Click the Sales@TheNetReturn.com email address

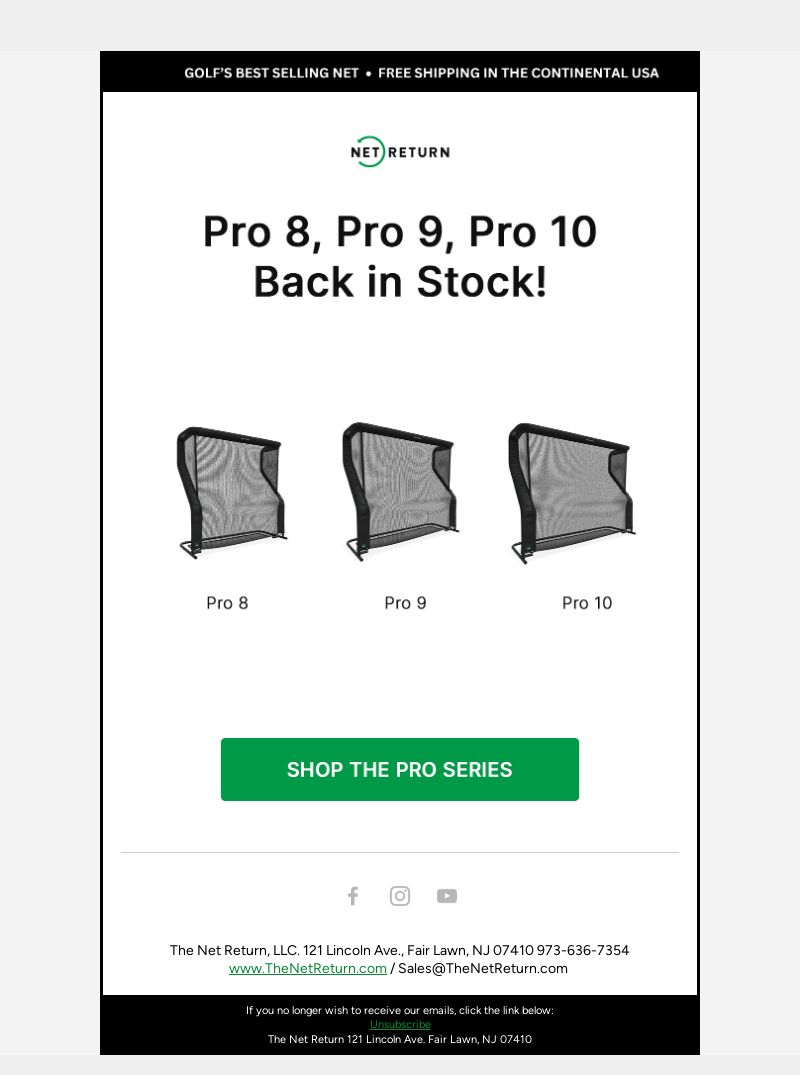point(483,968)
